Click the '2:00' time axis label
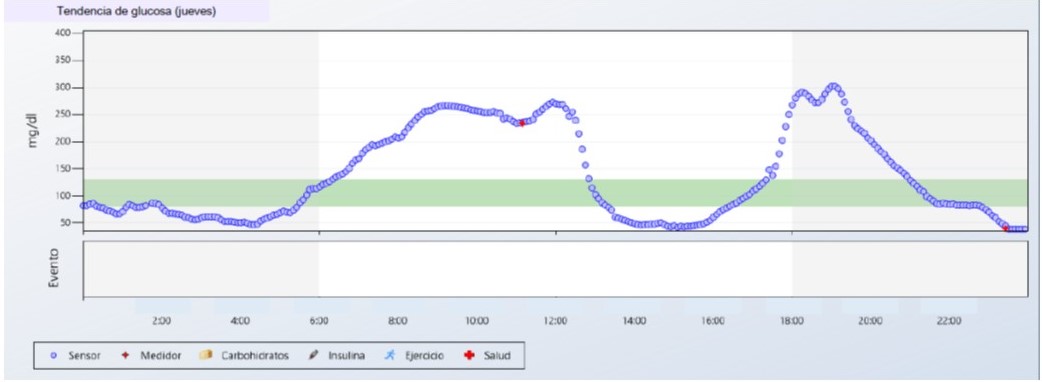The height and width of the screenshot is (382, 1042). pos(161,321)
